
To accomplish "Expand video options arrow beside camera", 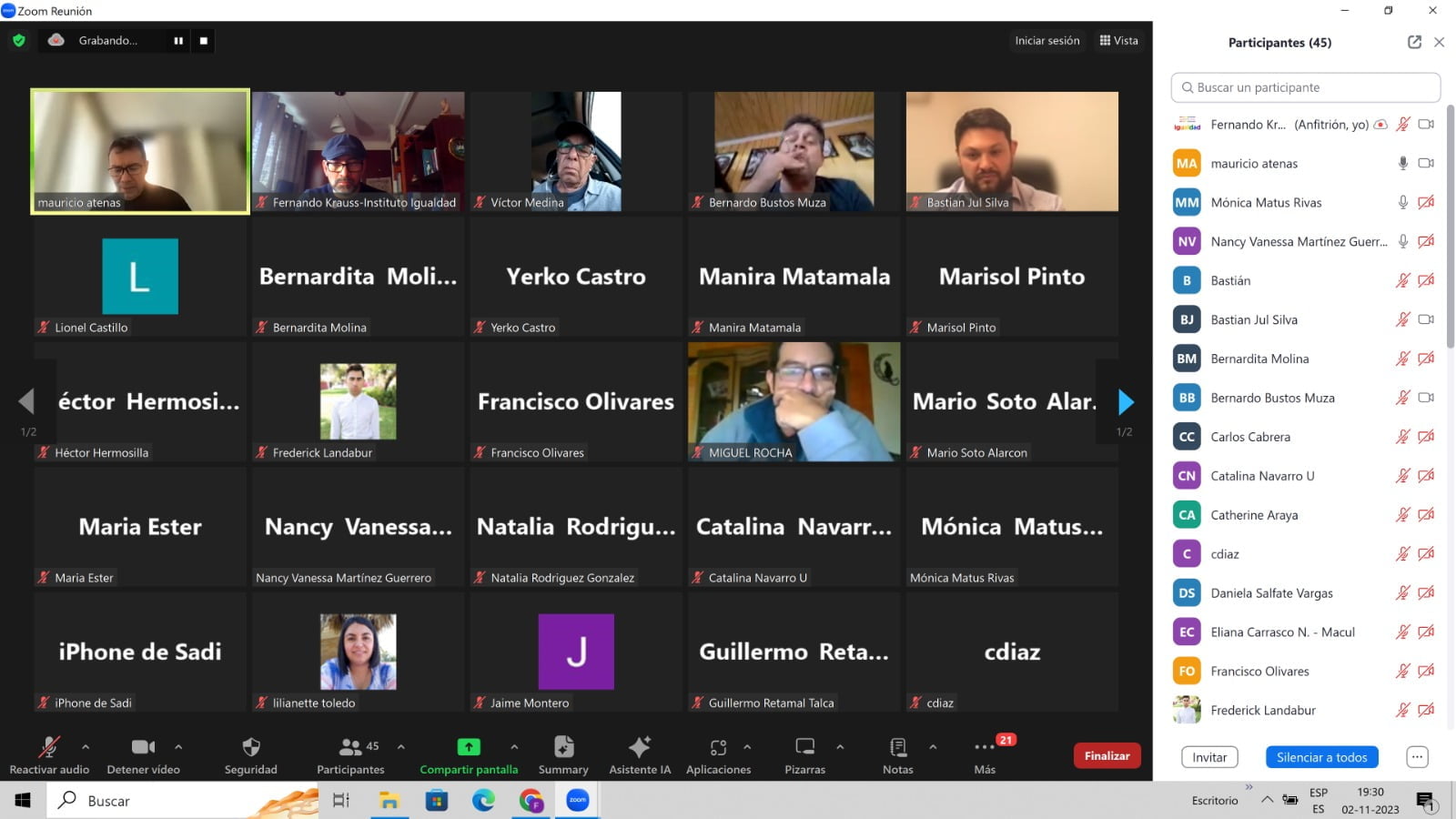I will pyautogui.click(x=178, y=747).
